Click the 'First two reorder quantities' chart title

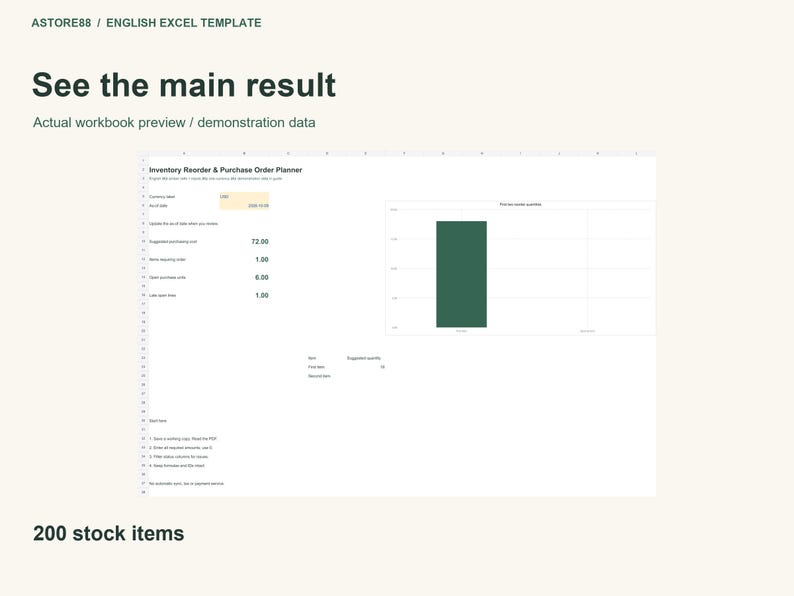521,205
